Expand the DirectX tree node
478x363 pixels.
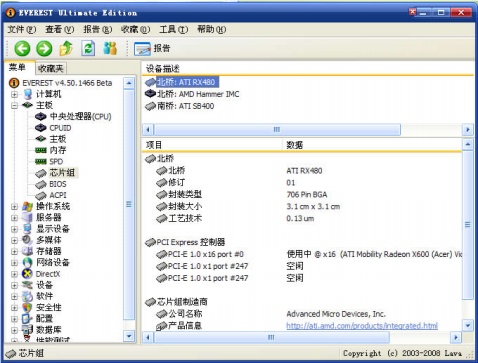pos(14,274)
